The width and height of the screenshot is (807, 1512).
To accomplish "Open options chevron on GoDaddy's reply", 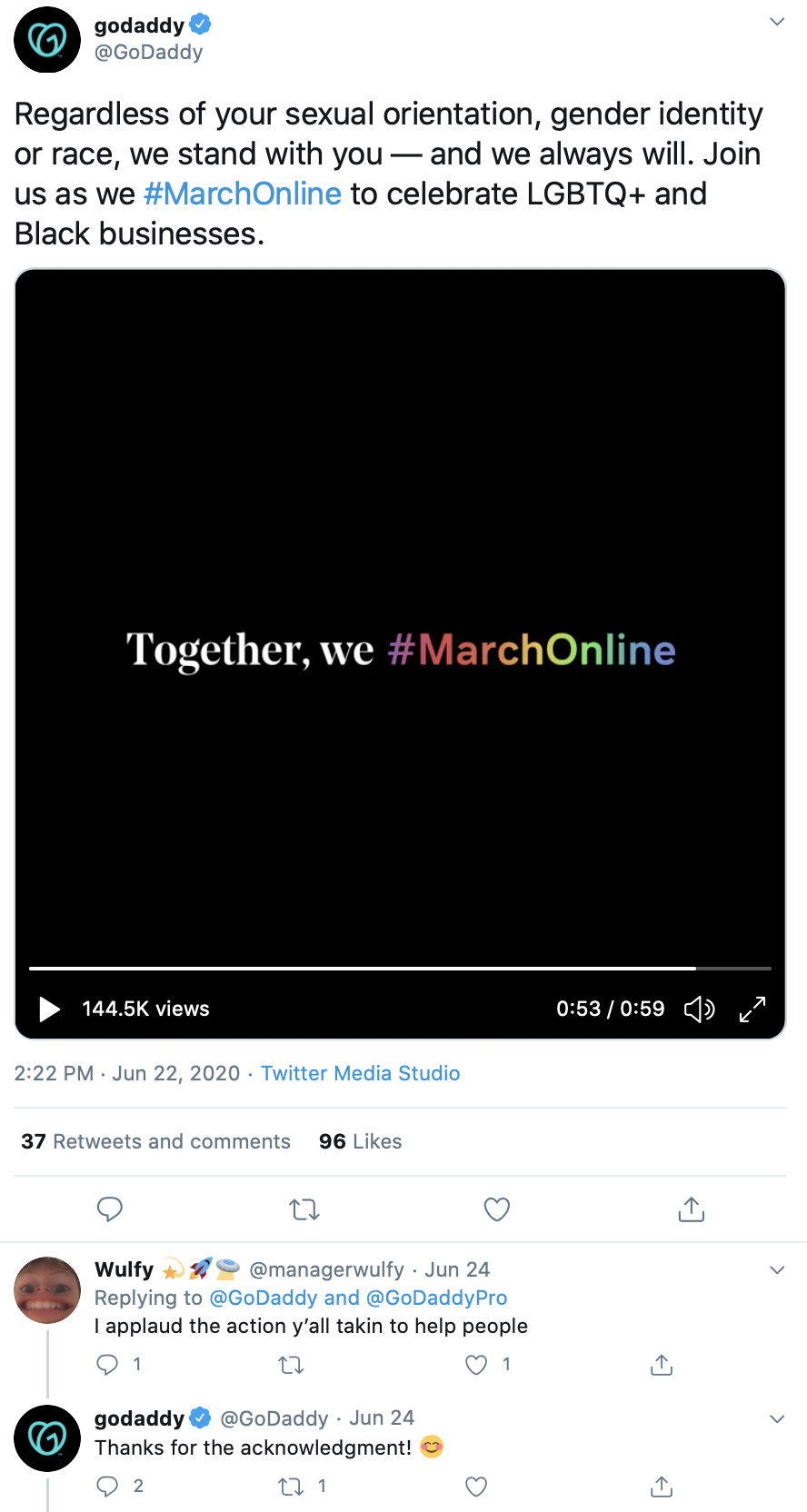I will point(777,1418).
